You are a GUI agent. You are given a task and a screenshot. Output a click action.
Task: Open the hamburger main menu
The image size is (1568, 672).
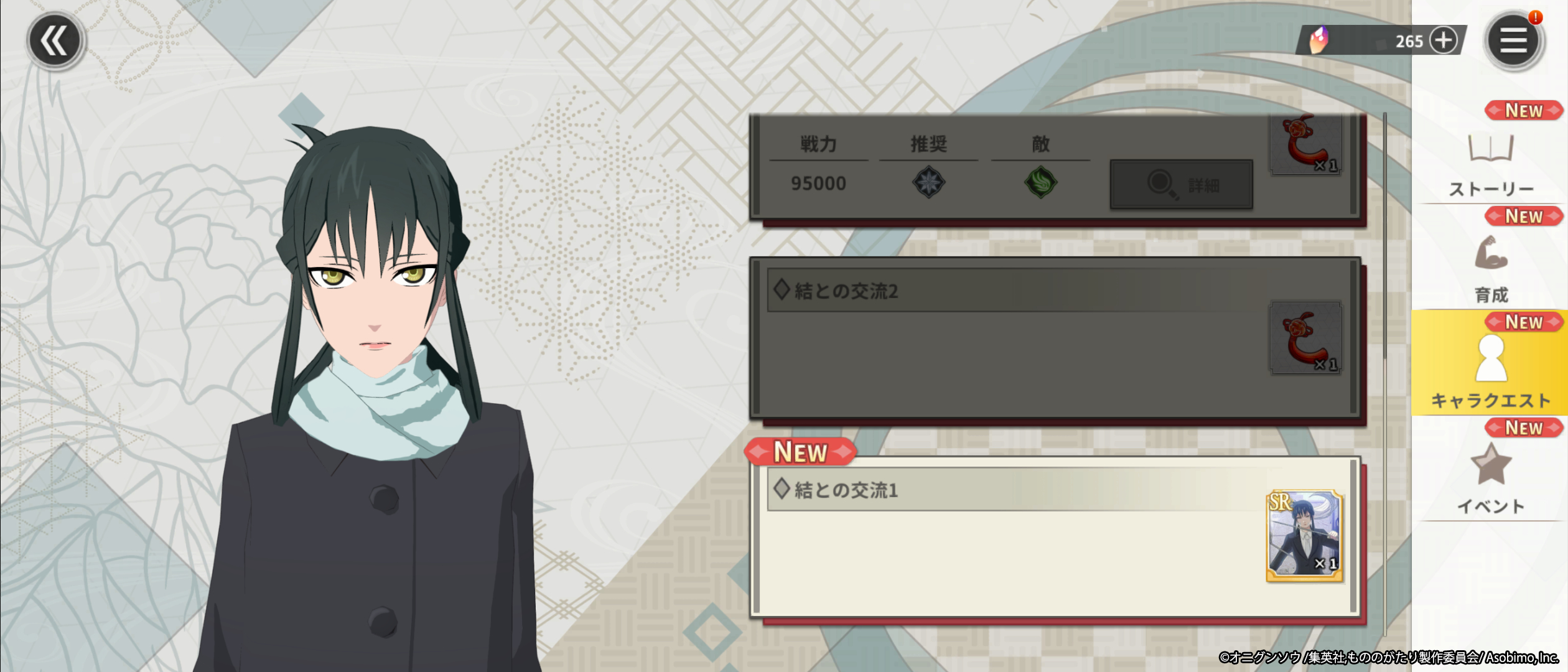click(x=1513, y=41)
